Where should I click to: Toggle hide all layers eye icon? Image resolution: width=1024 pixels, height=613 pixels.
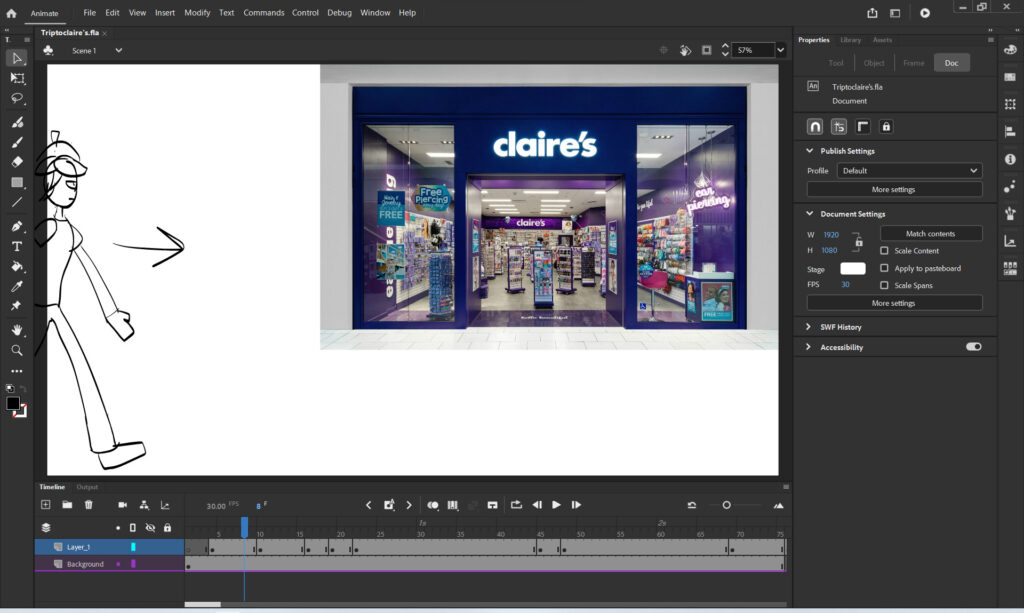point(150,527)
